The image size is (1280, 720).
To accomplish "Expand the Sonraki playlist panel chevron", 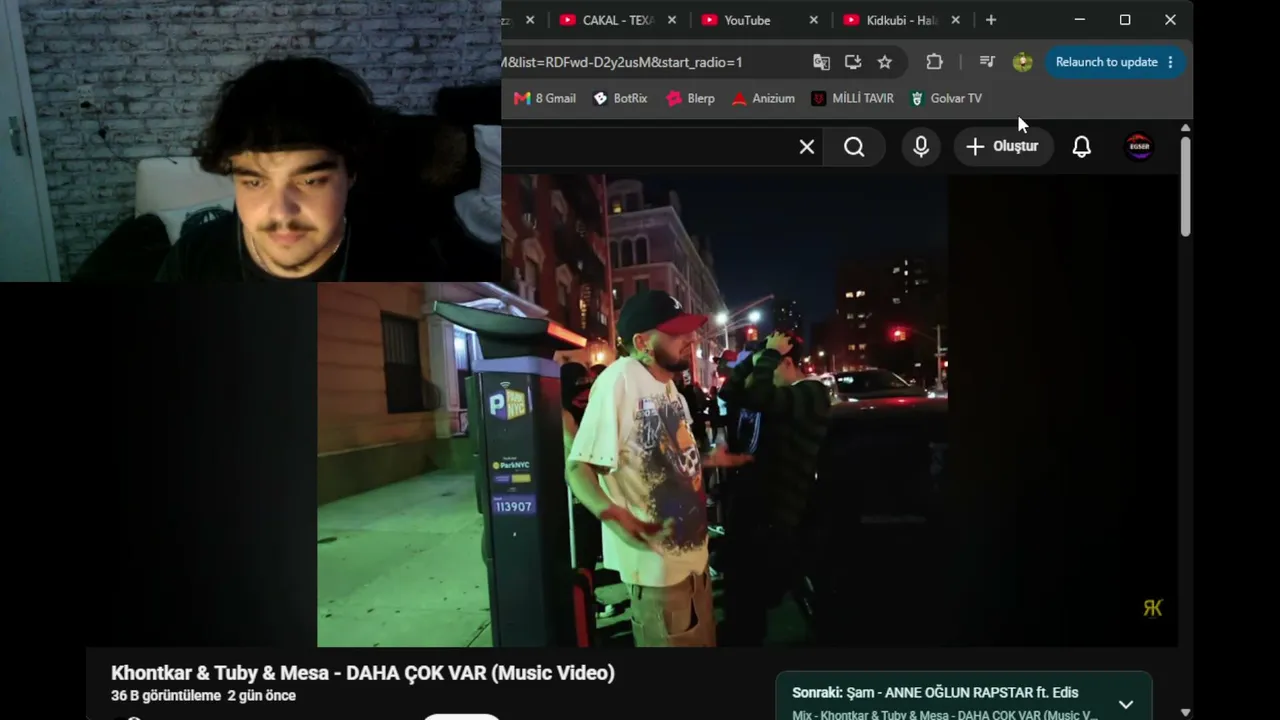I will click(1126, 704).
